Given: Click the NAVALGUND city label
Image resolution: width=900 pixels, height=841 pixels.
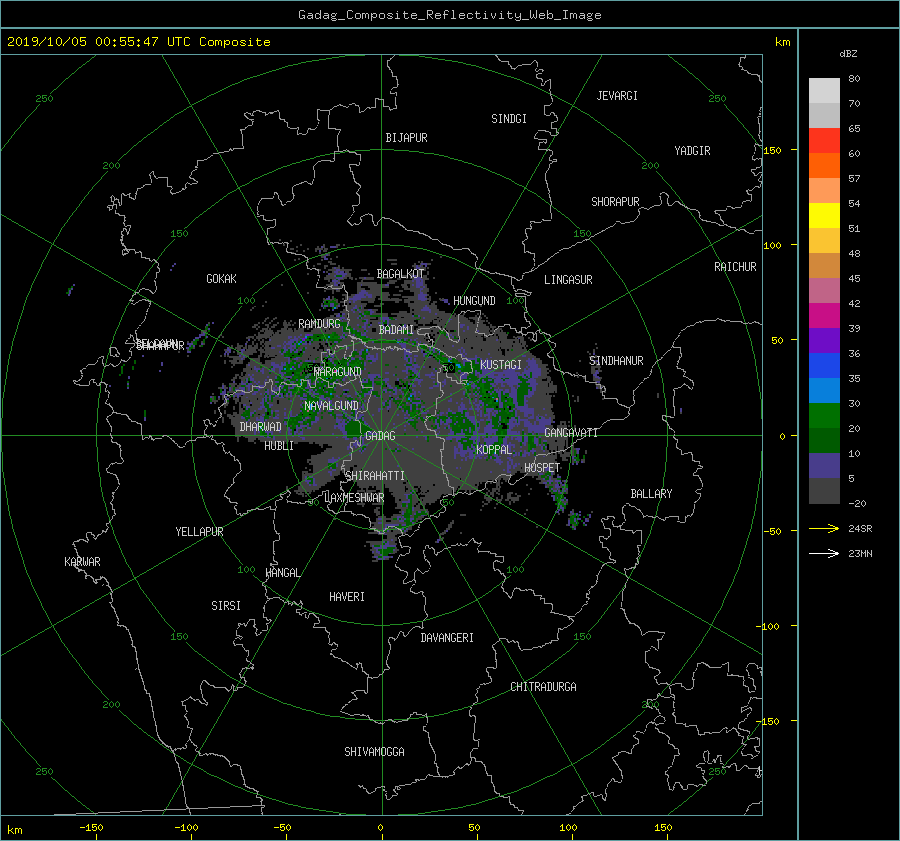Looking at the screenshot, I should coord(331,406).
